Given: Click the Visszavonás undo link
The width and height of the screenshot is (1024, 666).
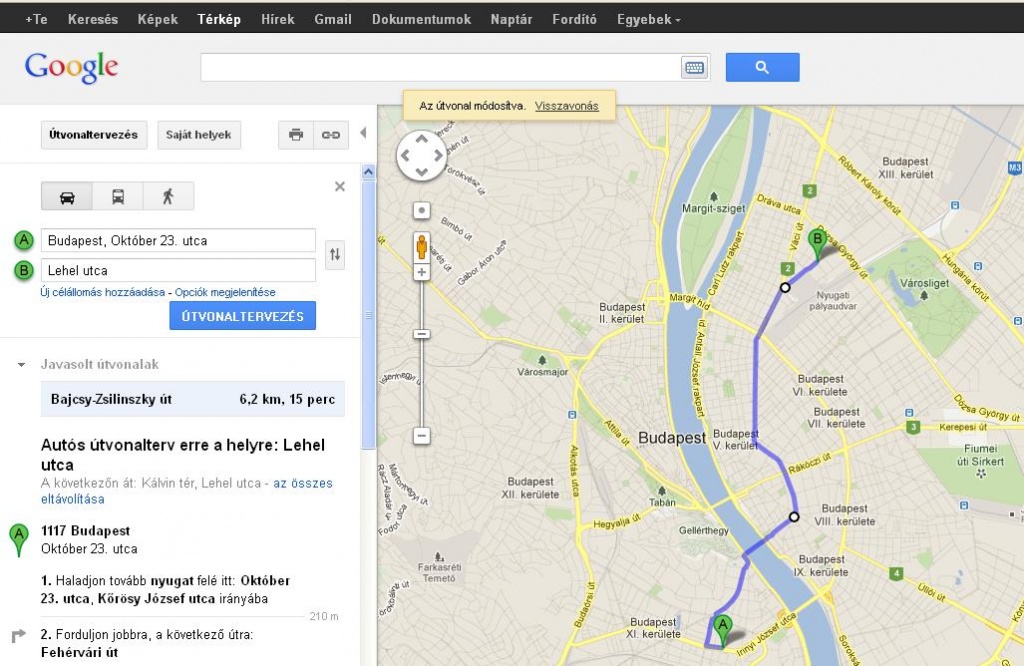Looking at the screenshot, I should (x=566, y=106).
